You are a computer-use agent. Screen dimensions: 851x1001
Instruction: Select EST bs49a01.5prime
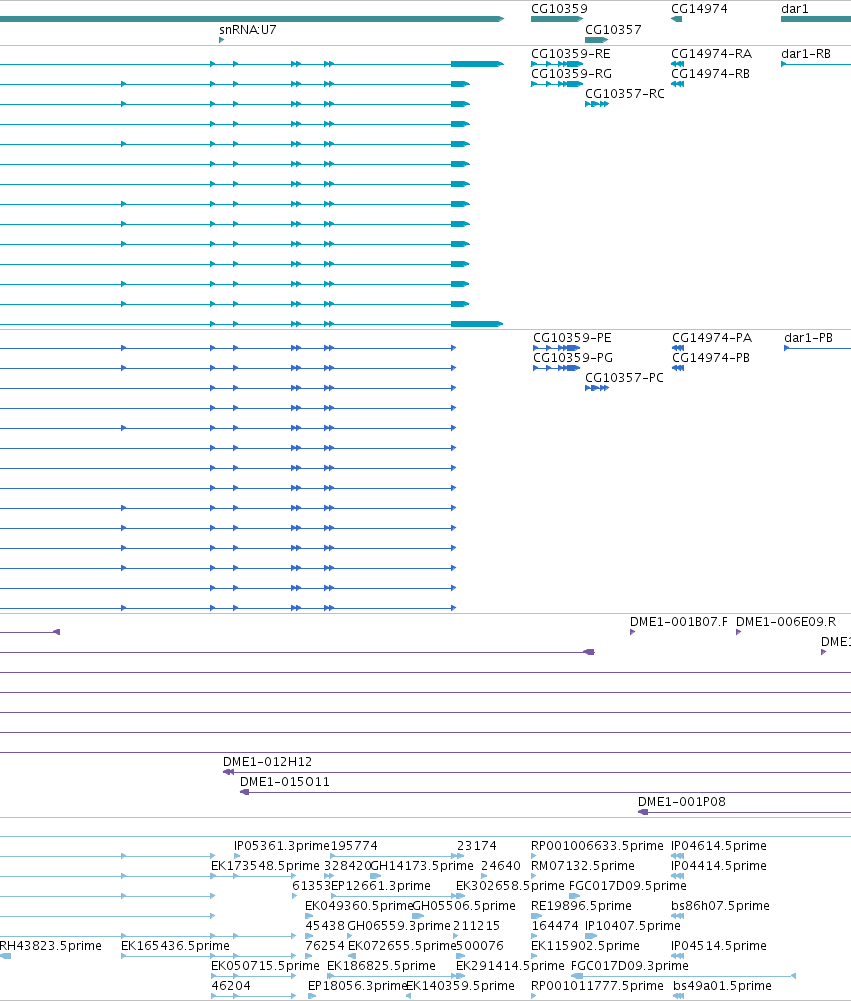(x=722, y=986)
